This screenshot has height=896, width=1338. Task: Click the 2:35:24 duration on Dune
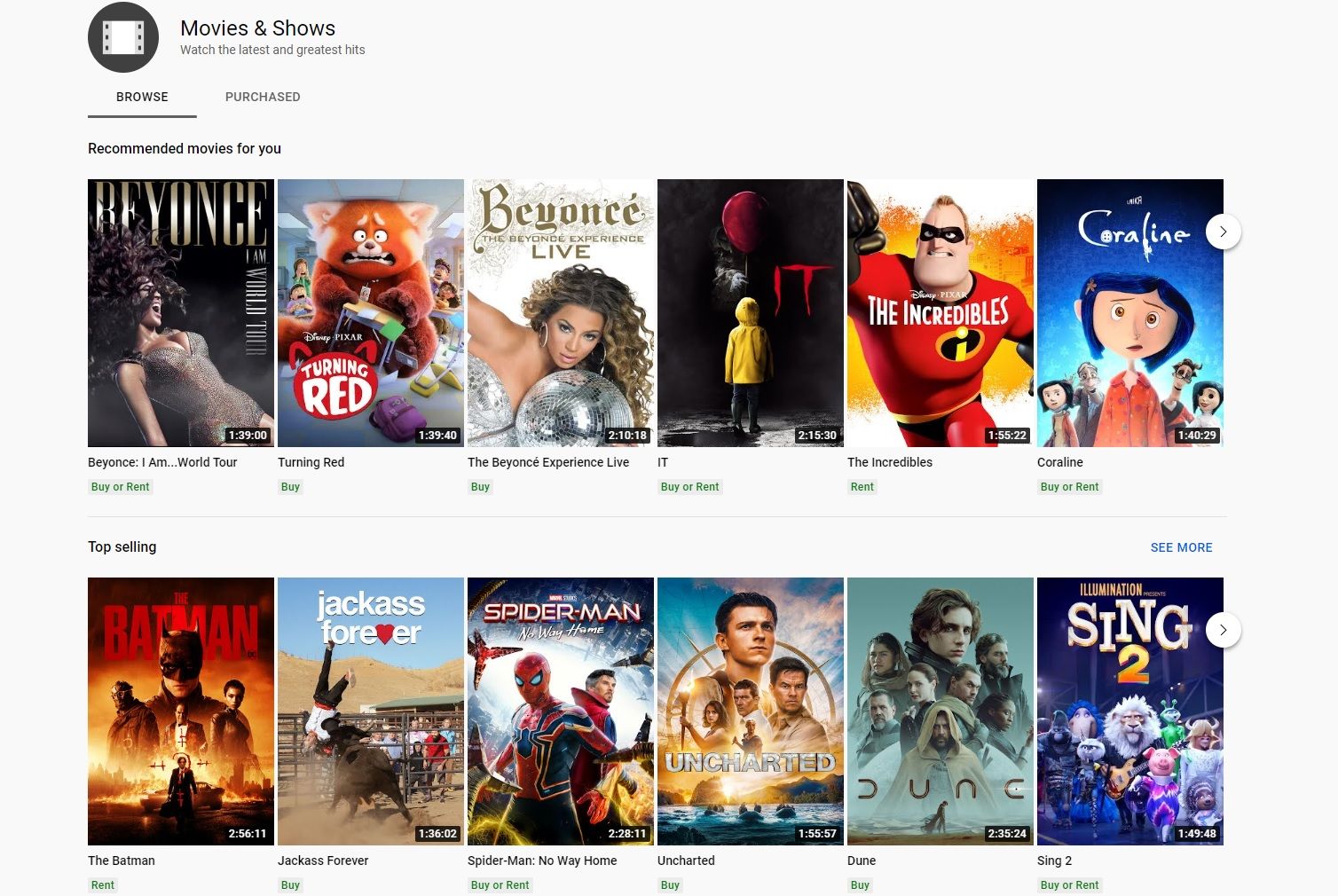[x=1007, y=834]
